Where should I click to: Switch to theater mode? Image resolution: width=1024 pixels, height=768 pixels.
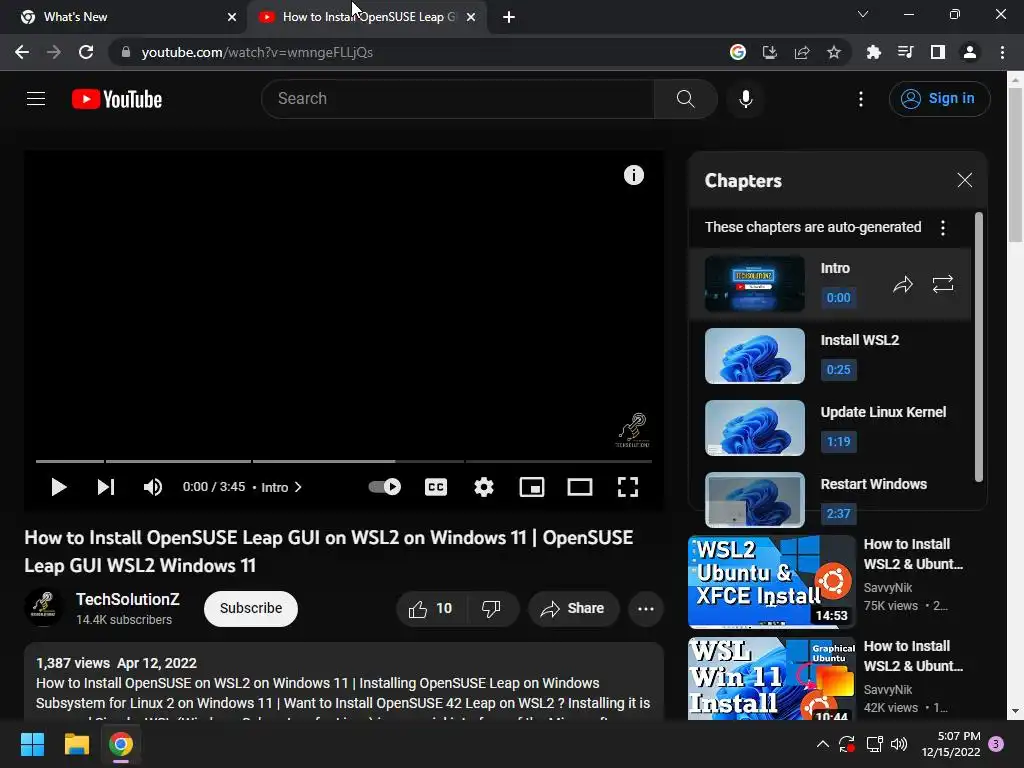tap(579, 487)
